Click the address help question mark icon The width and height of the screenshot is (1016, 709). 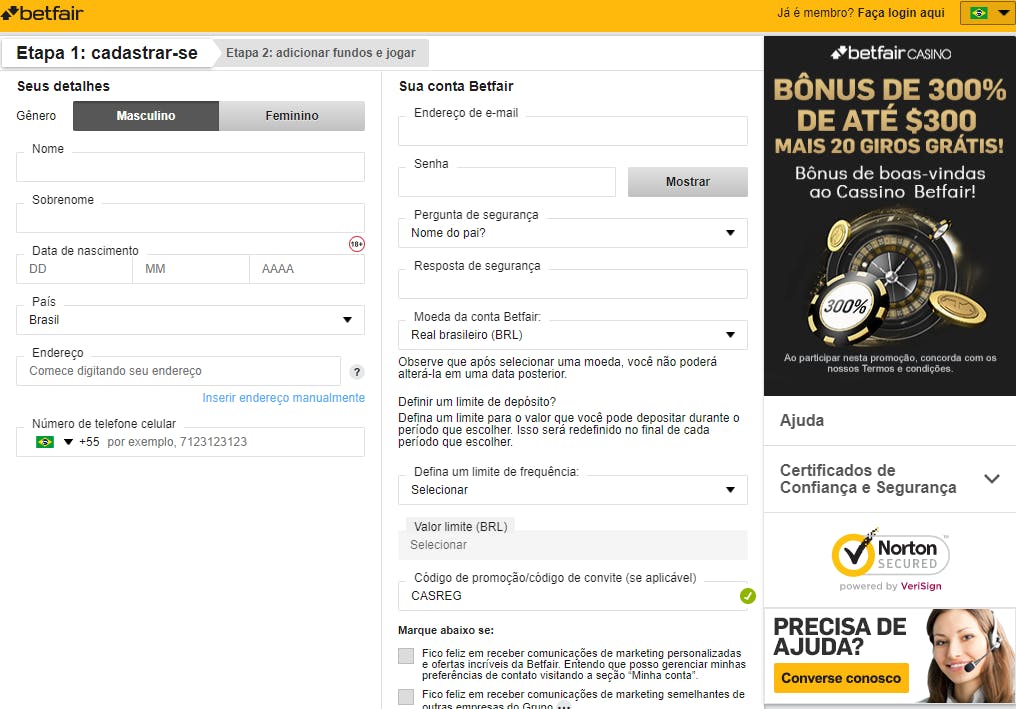357,372
